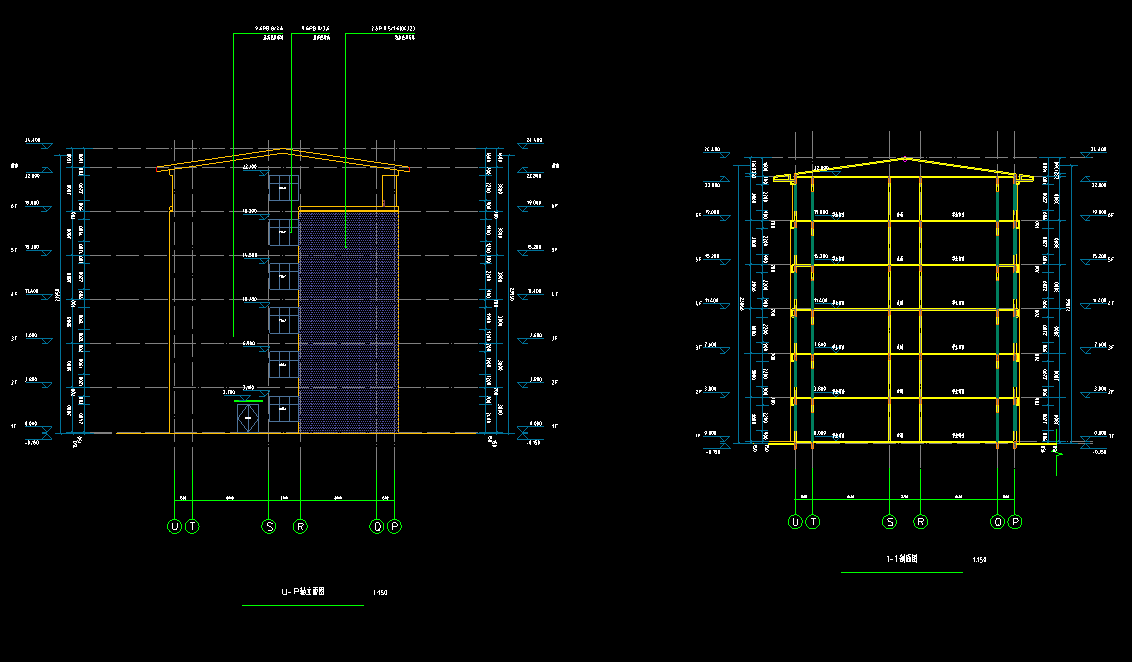Select axis bubble S under the left elevation
Viewport: 1132px width, 662px height.
268,526
